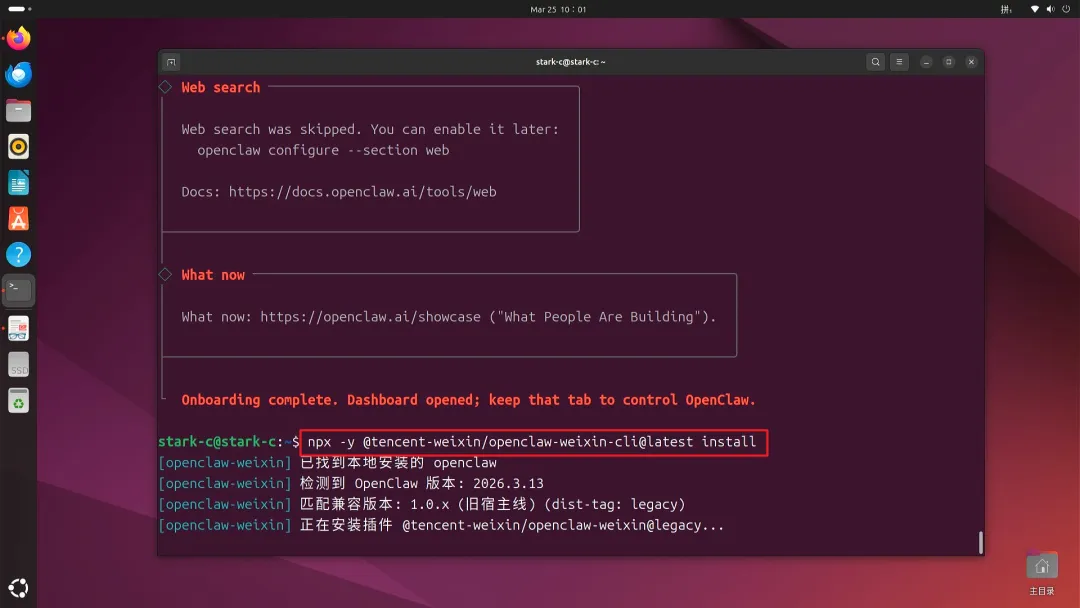Open Firefox from the dock
Screen dimensions: 1080x608
[19, 38]
